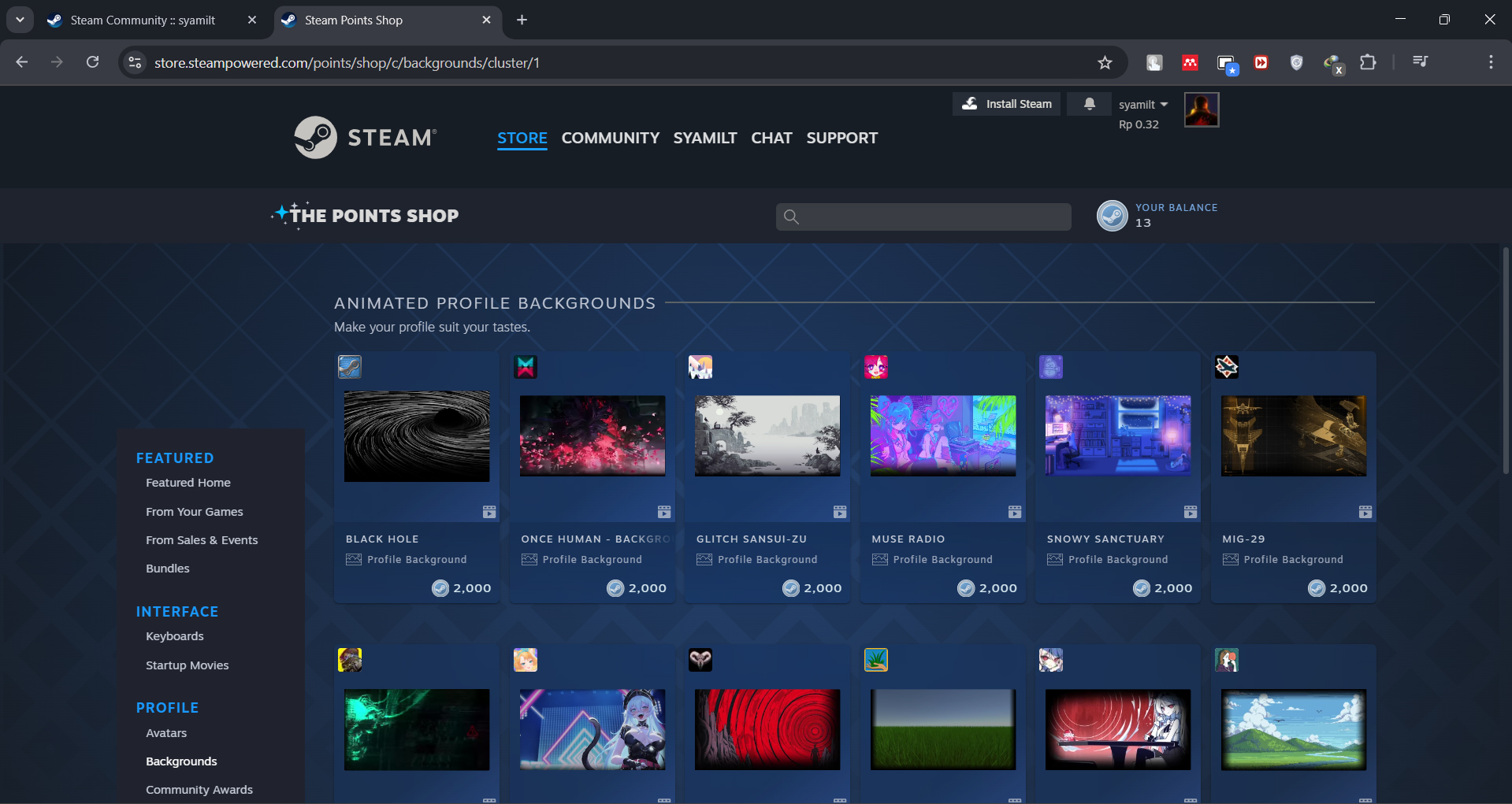Click the GLITCH SANSUI-ZU title text
Viewport: 1512px width, 804px height.
752,539
